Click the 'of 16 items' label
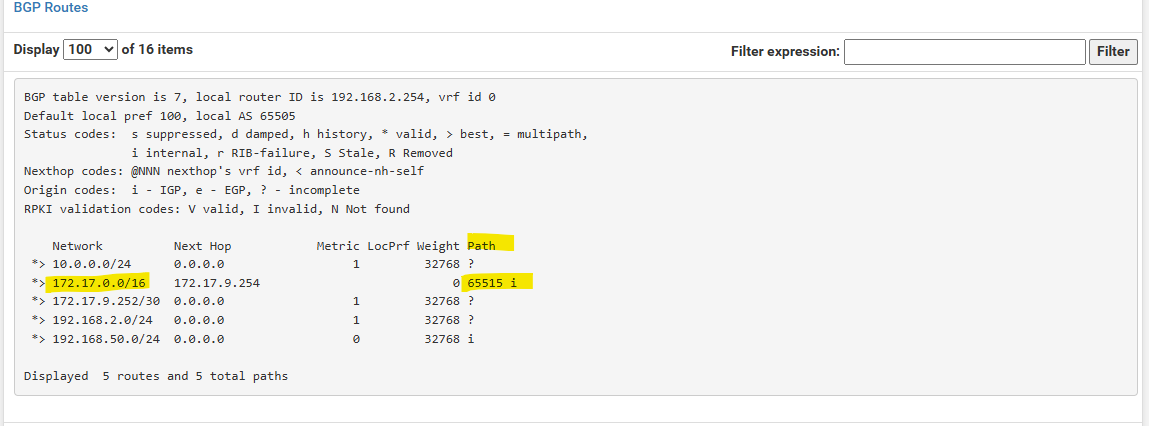The height and width of the screenshot is (426, 1149). [157, 50]
